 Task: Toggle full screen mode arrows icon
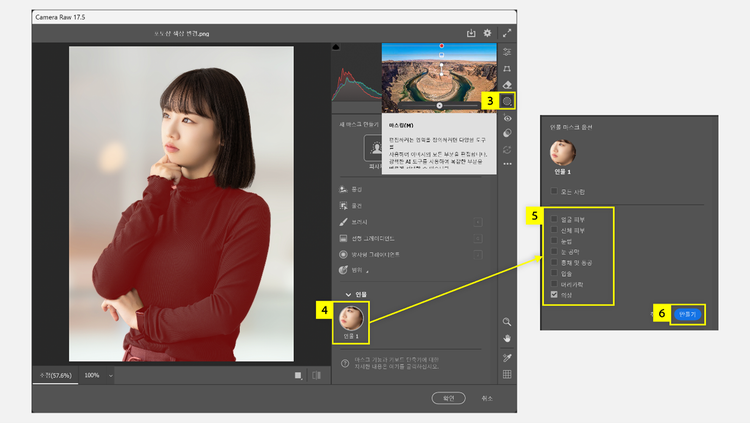[507, 33]
